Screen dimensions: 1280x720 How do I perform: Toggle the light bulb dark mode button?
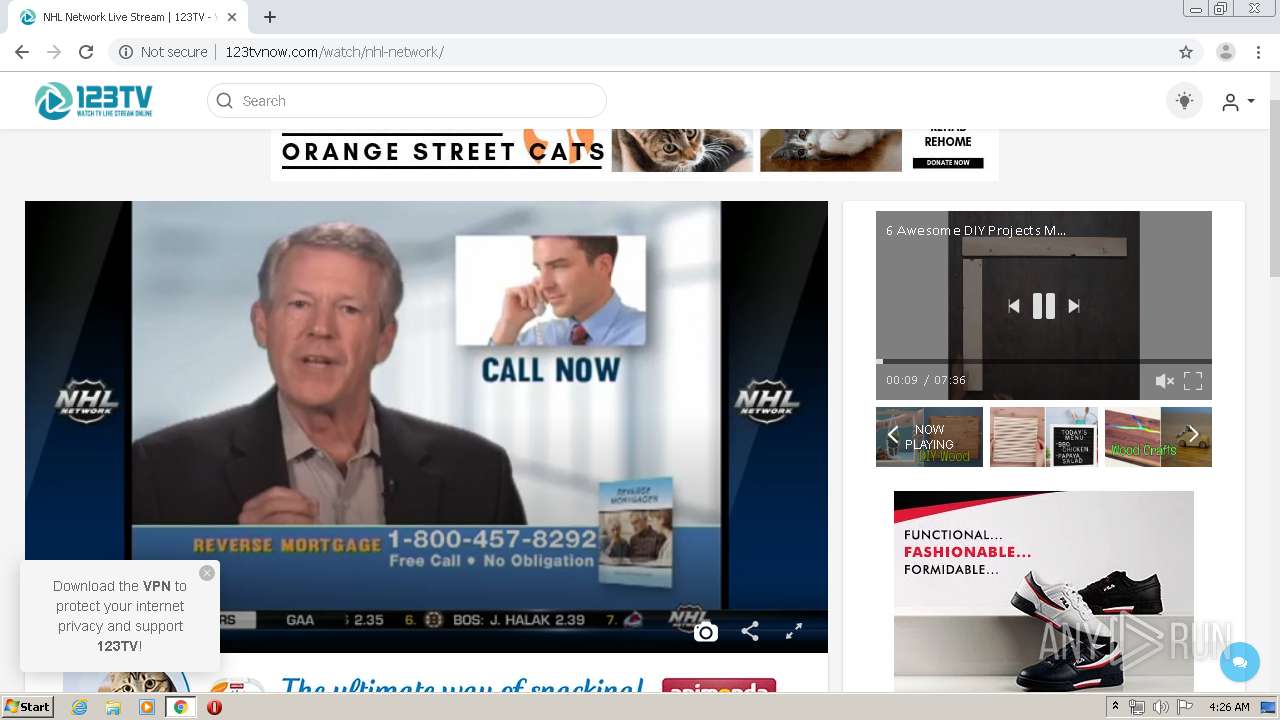1184,101
